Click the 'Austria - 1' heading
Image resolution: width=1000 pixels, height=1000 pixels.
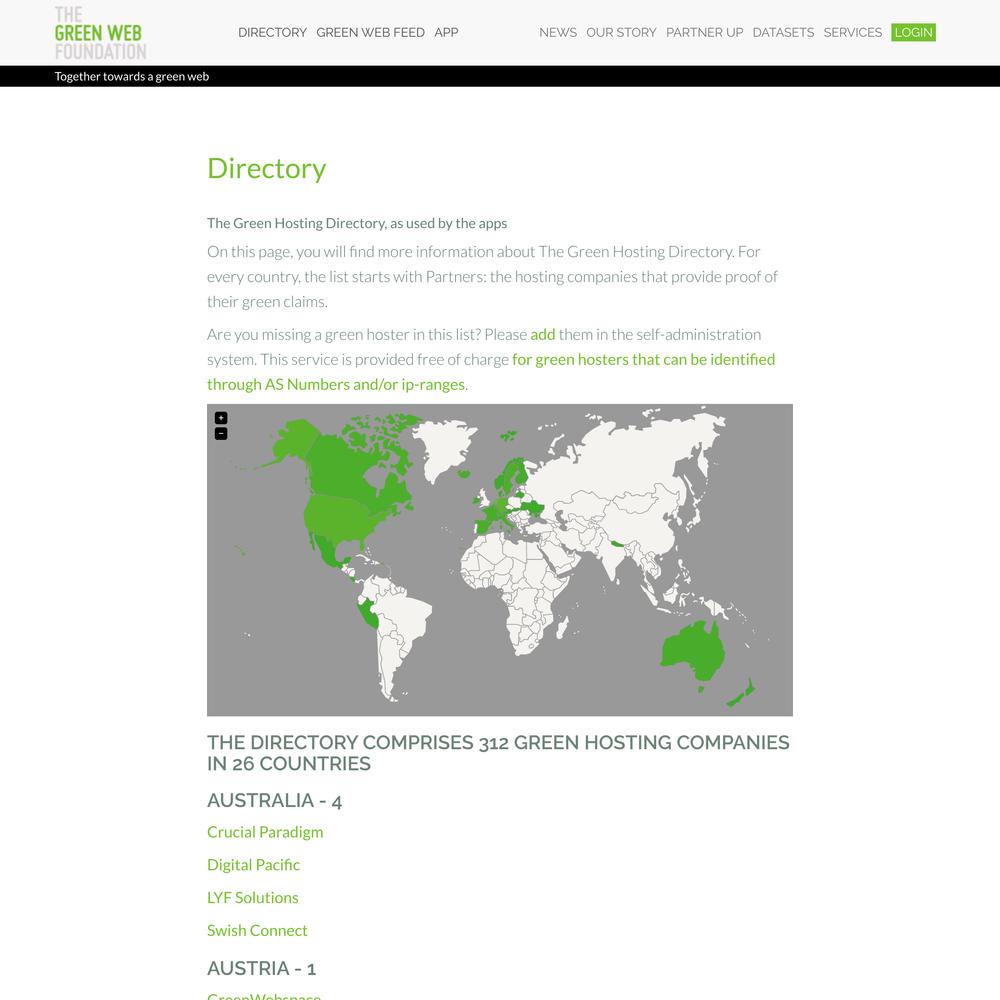tap(261, 968)
